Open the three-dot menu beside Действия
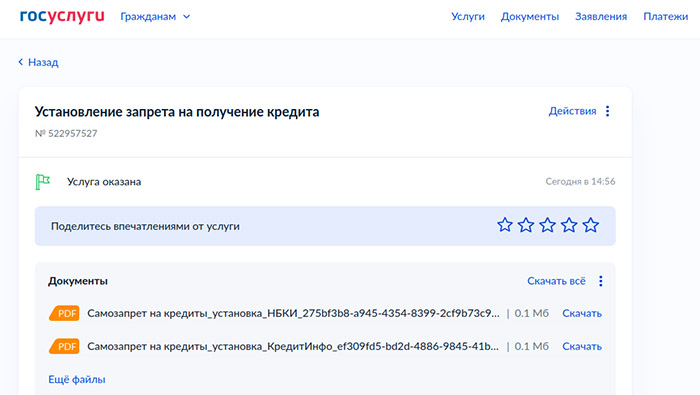Viewport: 700px width, 395px height. (608, 111)
